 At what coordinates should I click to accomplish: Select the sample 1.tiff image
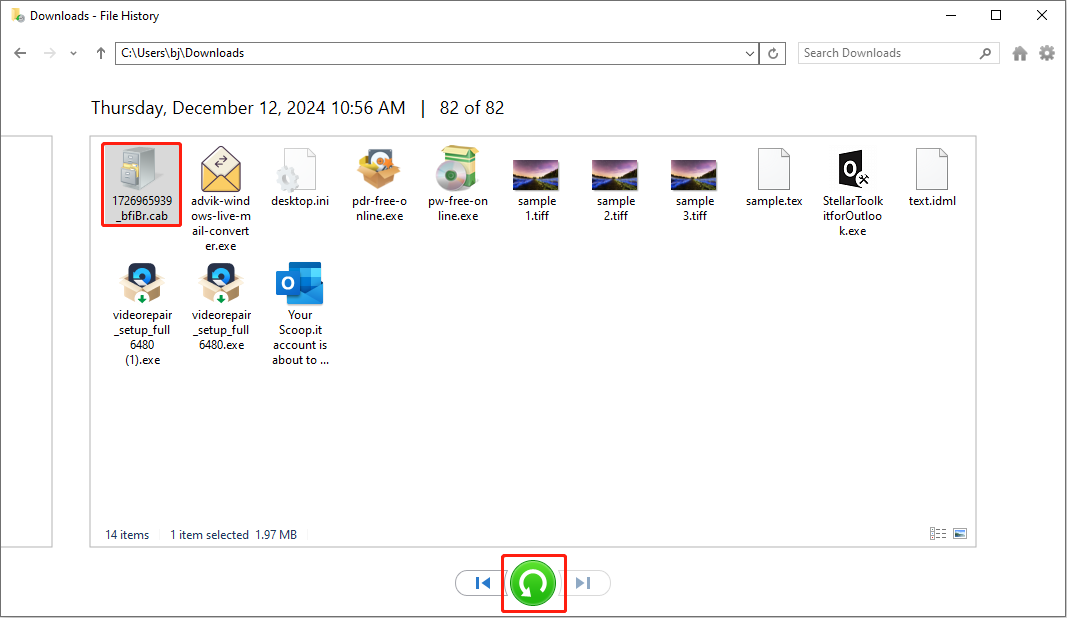pyautogui.click(x=536, y=190)
